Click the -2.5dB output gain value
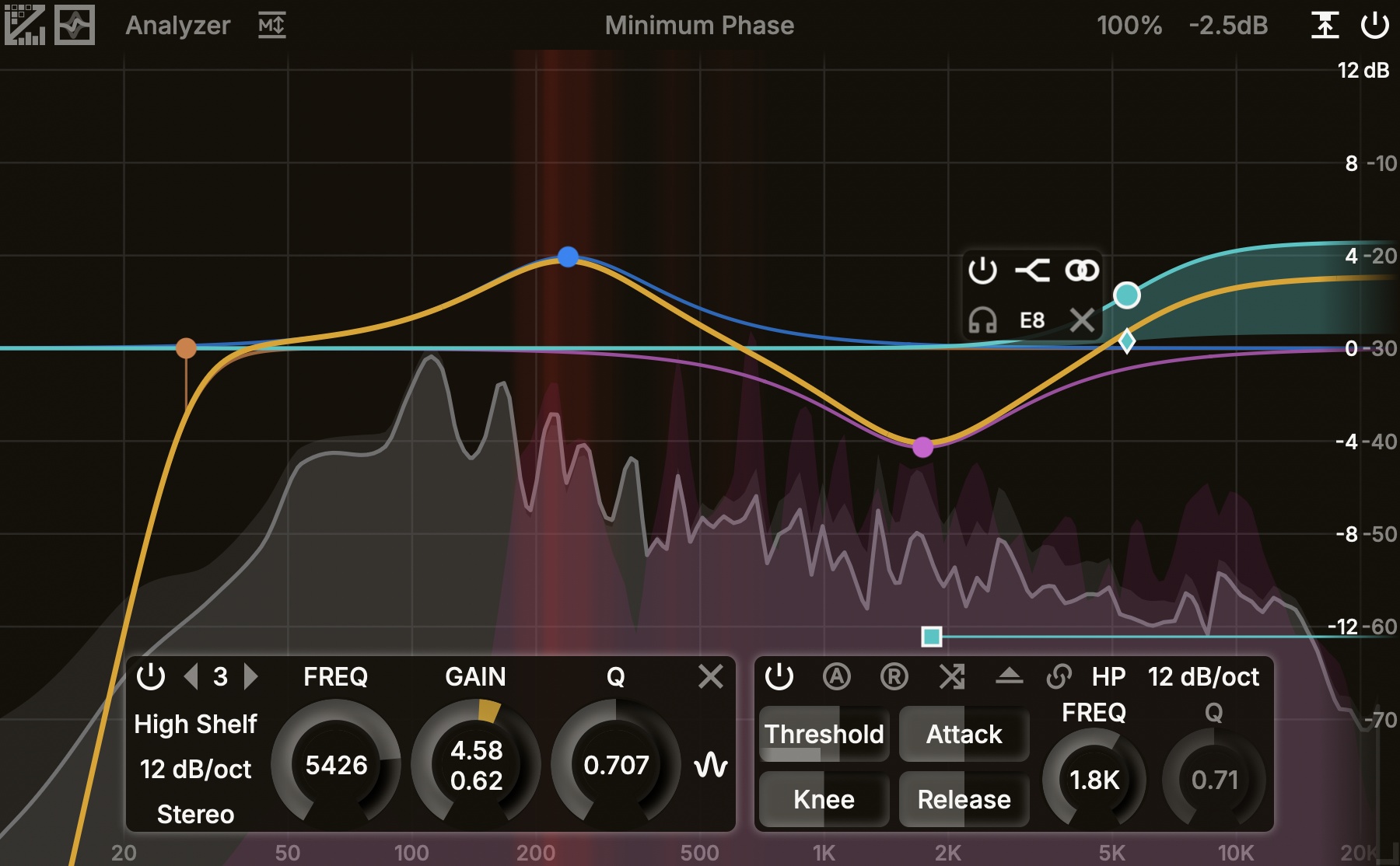The width and height of the screenshot is (1400, 866). tap(1228, 26)
